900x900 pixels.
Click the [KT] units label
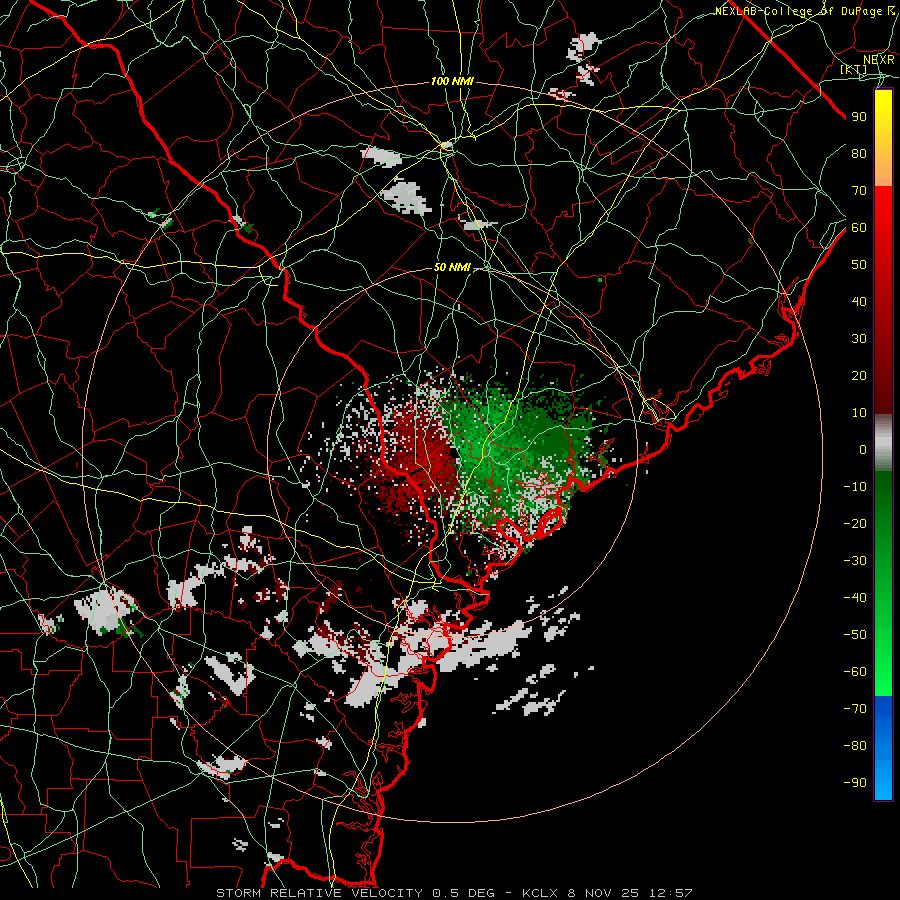coord(854,69)
